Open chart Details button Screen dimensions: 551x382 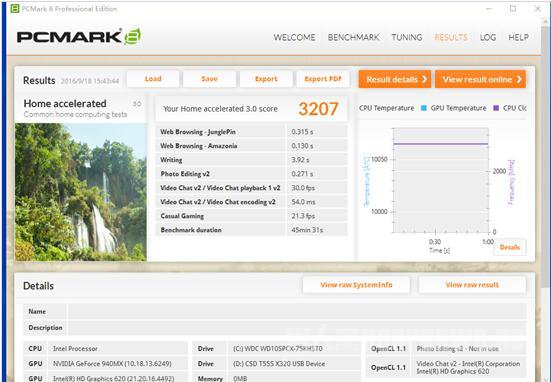[x=510, y=247]
